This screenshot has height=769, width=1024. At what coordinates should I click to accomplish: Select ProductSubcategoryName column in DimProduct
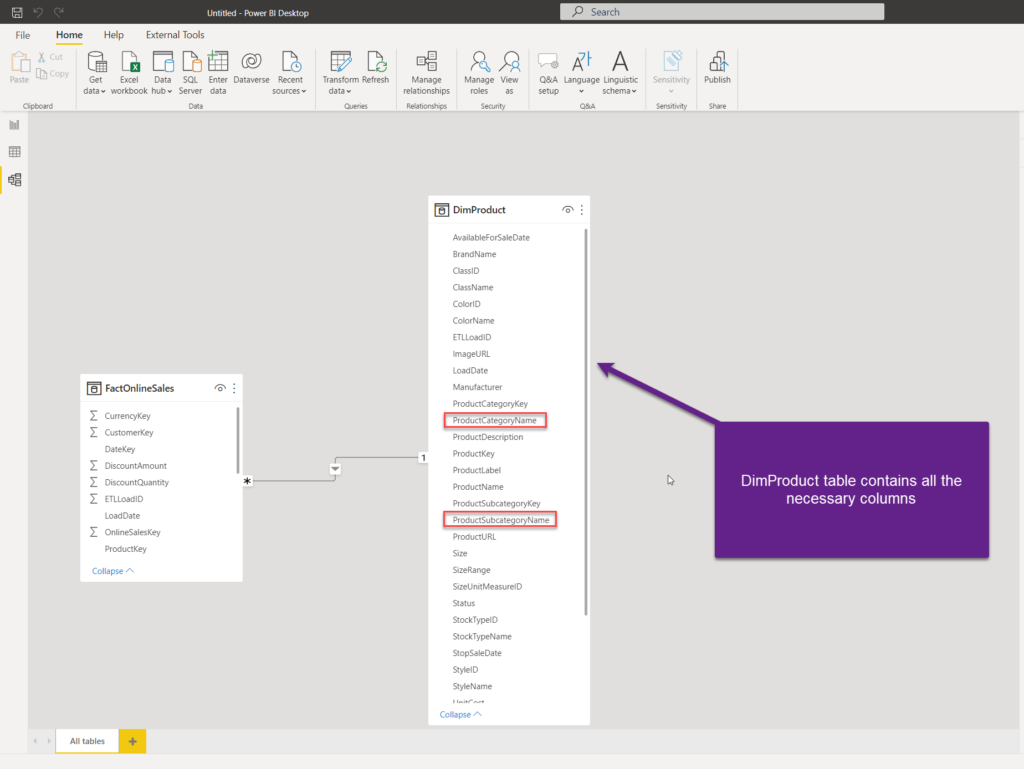point(501,520)
